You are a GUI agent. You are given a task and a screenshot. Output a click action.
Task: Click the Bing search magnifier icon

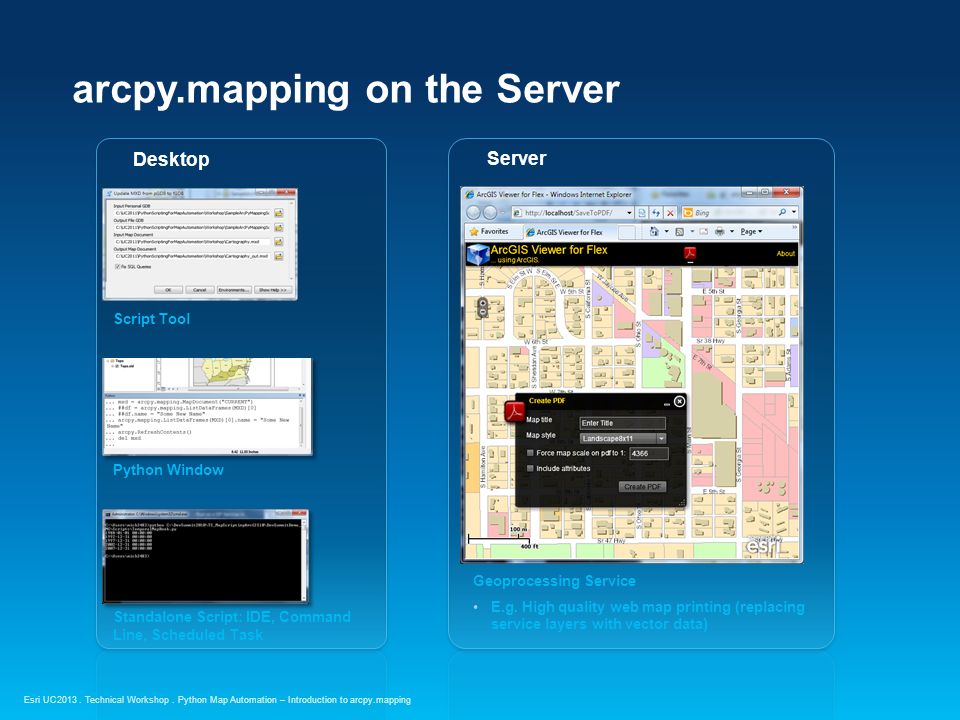(x=782, y=212)
